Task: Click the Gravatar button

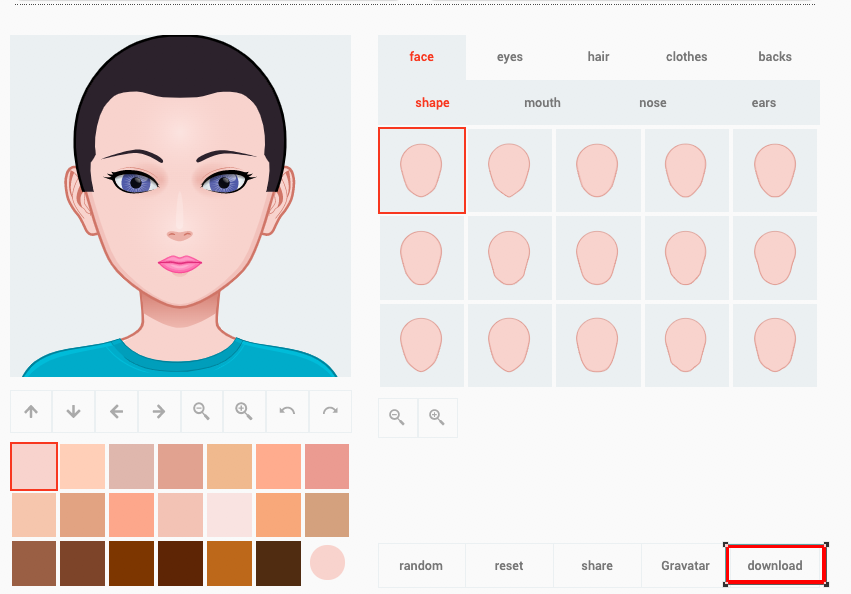Action: 685,566
